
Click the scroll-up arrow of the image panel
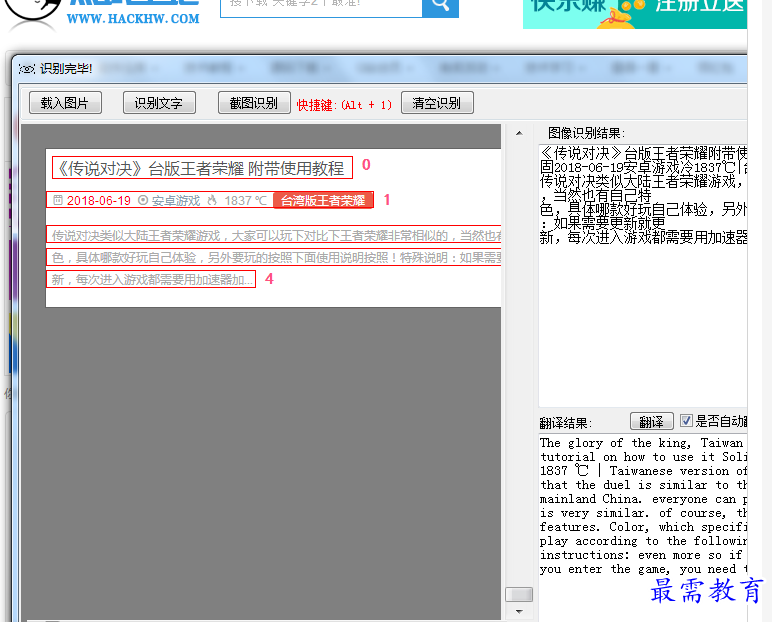519,133
